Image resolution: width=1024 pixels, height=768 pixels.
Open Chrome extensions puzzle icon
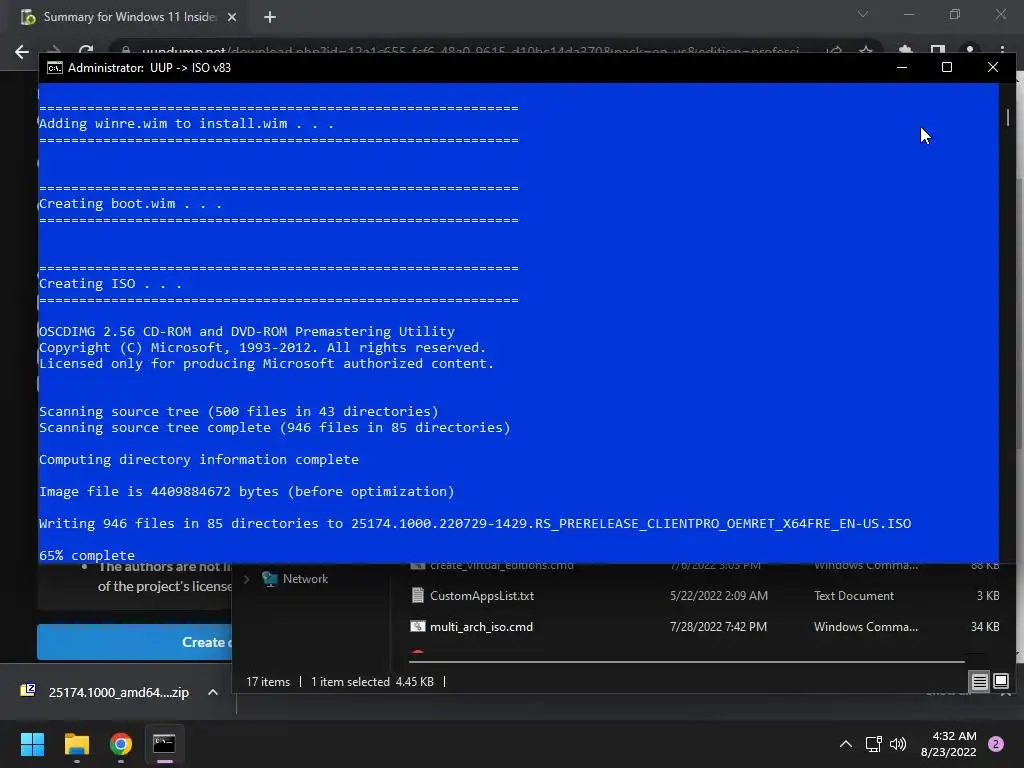[905, 51]
